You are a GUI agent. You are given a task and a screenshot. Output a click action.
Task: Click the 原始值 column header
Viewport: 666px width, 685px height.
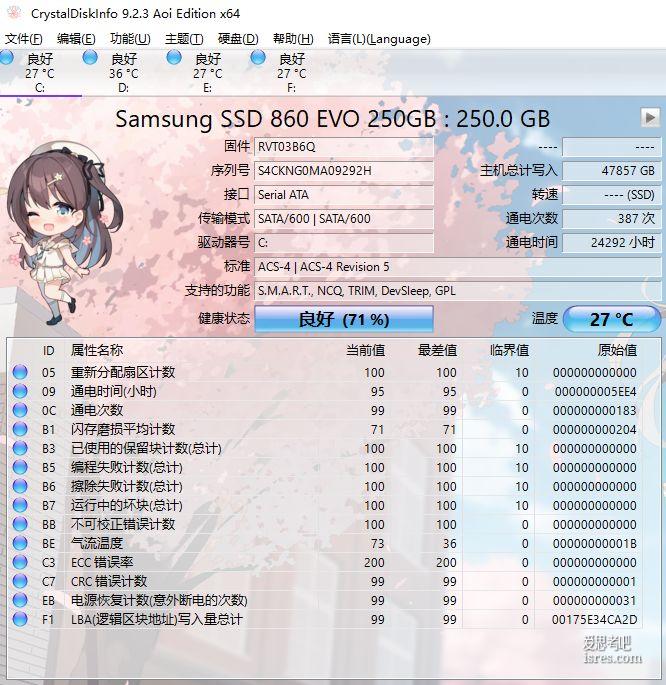tap(617, 350)
